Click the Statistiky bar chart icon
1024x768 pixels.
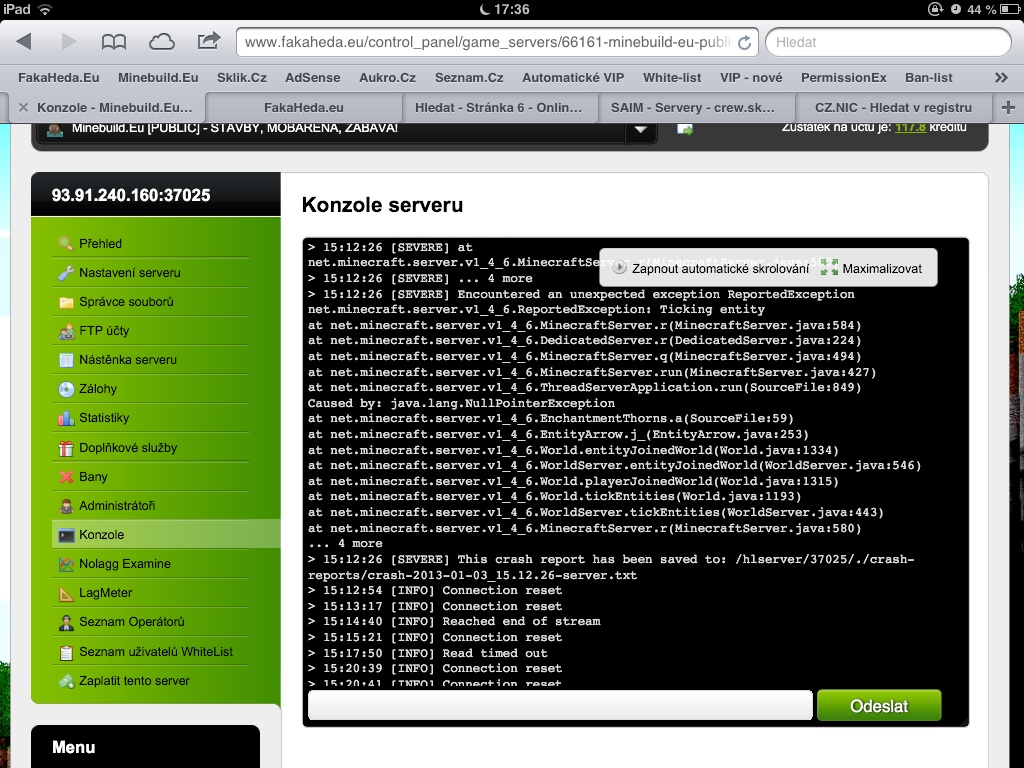66,418
